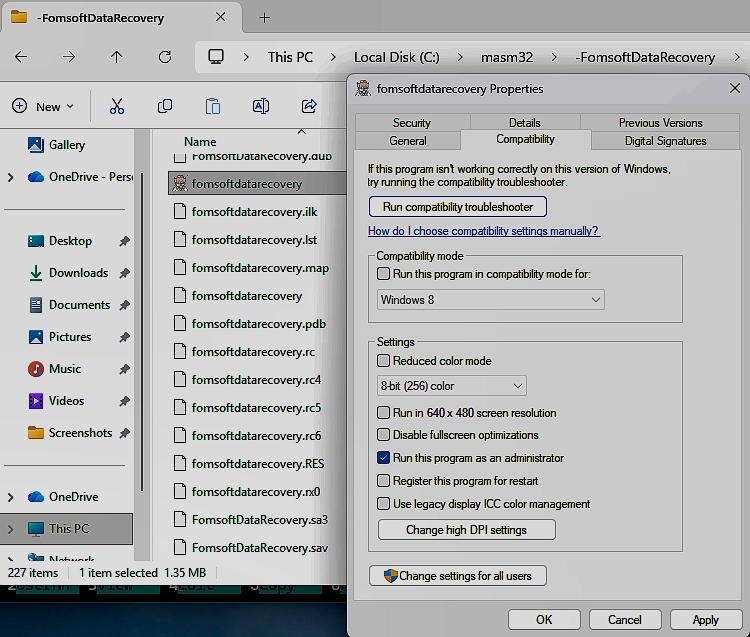Image resolution: width=750 pixels, height=637 pixels.
Task: Go forward with the right arrow in Explorer
Action: click(x=69, y=57)
